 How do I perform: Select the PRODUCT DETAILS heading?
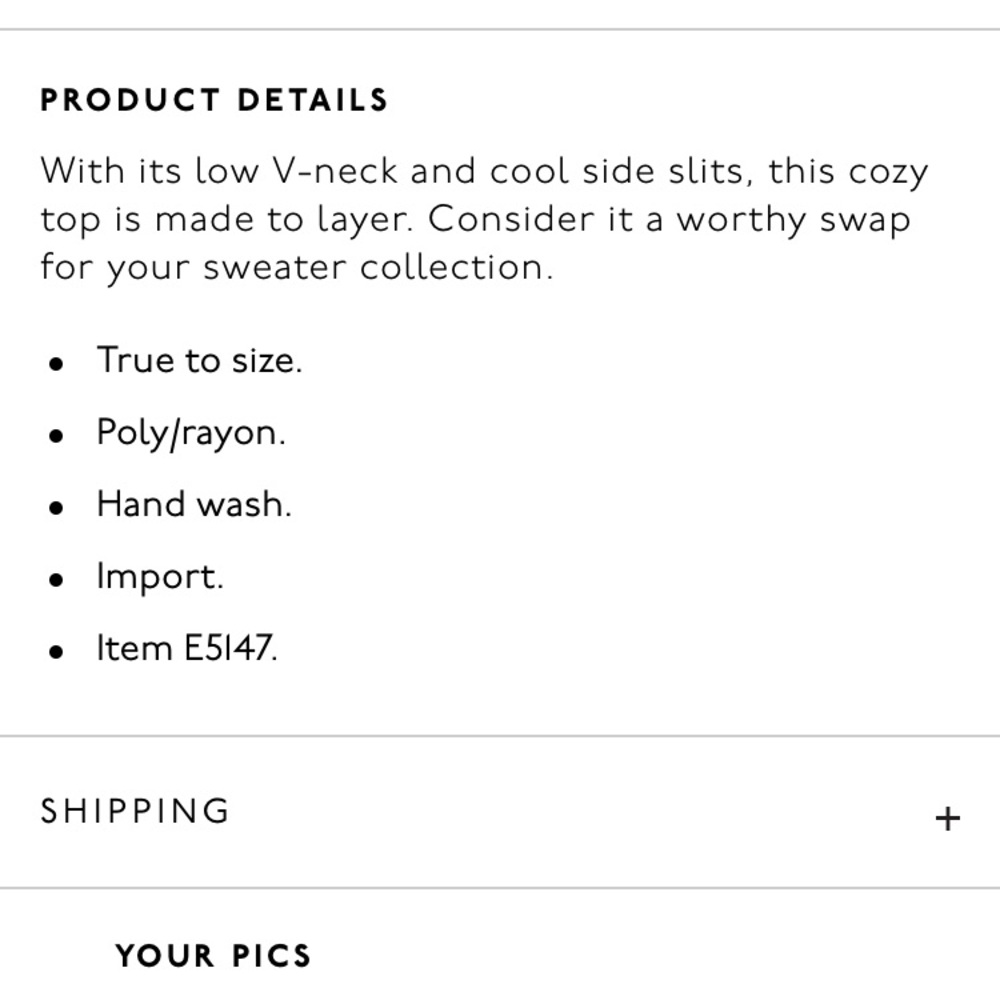click(x=213, y=99)
